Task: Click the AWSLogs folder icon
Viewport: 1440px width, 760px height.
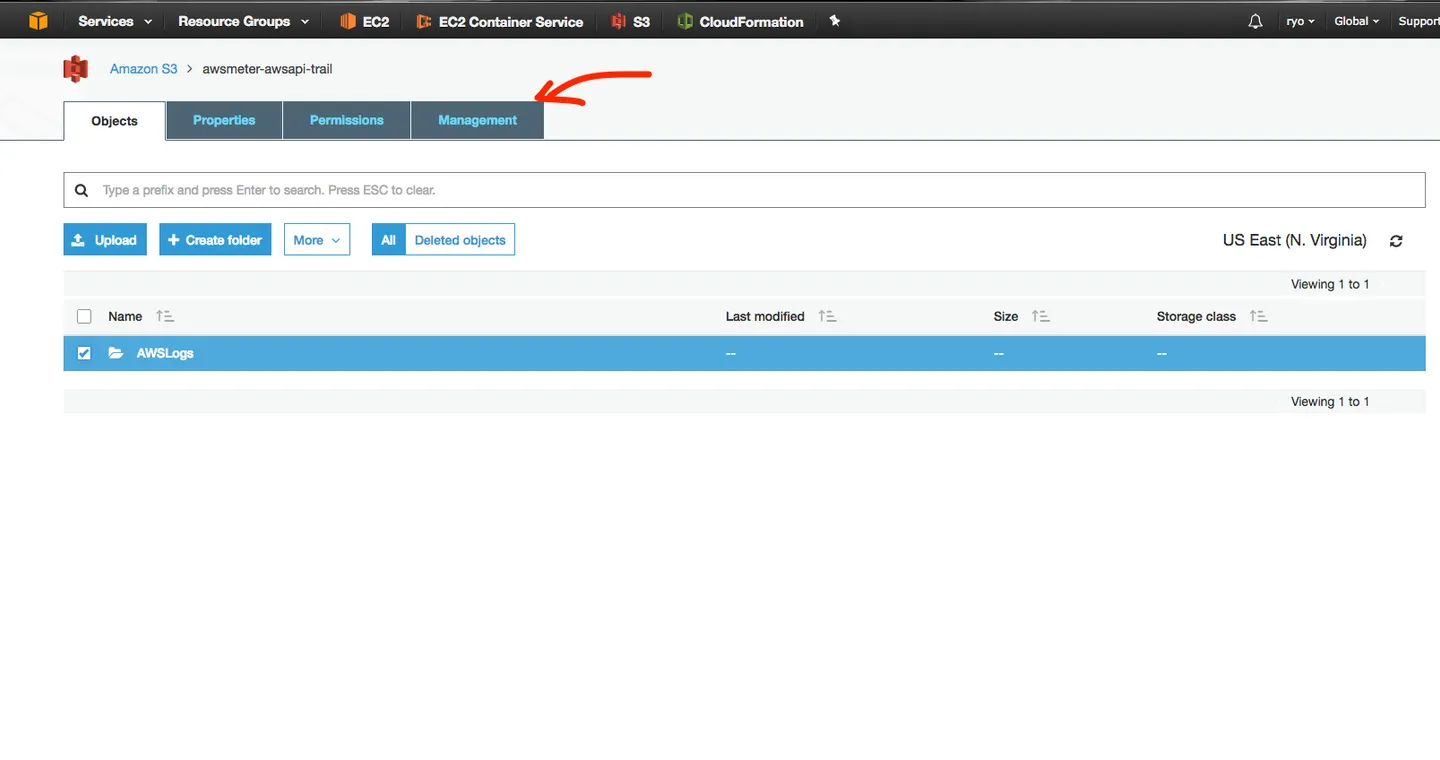Action: tap(116, 353)
